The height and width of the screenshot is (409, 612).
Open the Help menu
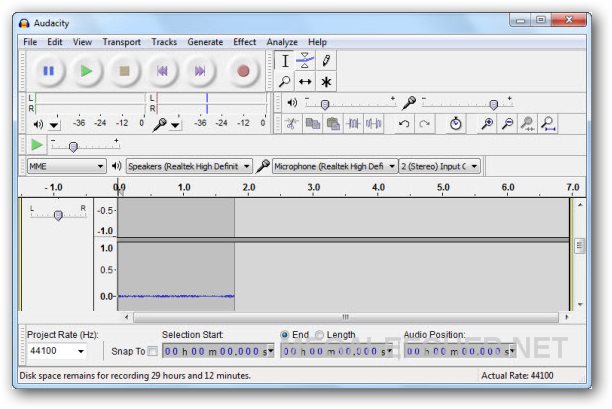coord(317,42)
